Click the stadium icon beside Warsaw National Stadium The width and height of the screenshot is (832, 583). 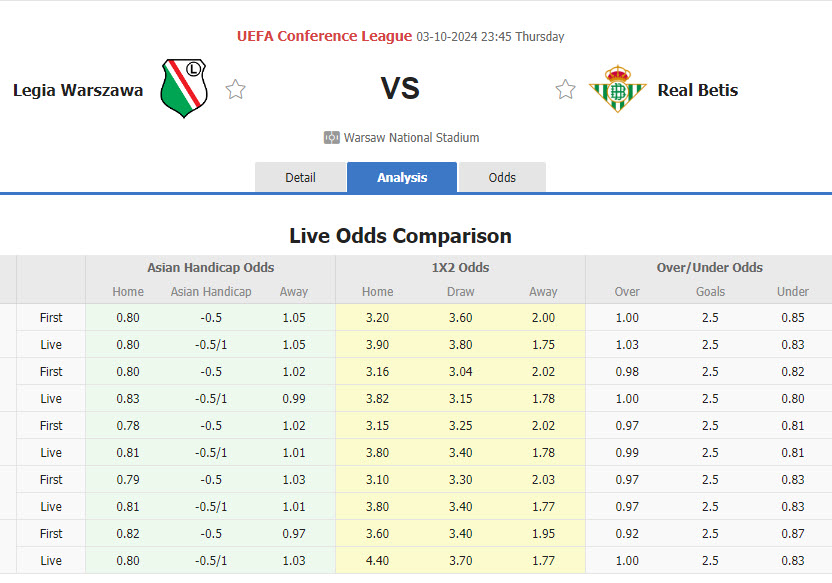click(x=330, y=137)
